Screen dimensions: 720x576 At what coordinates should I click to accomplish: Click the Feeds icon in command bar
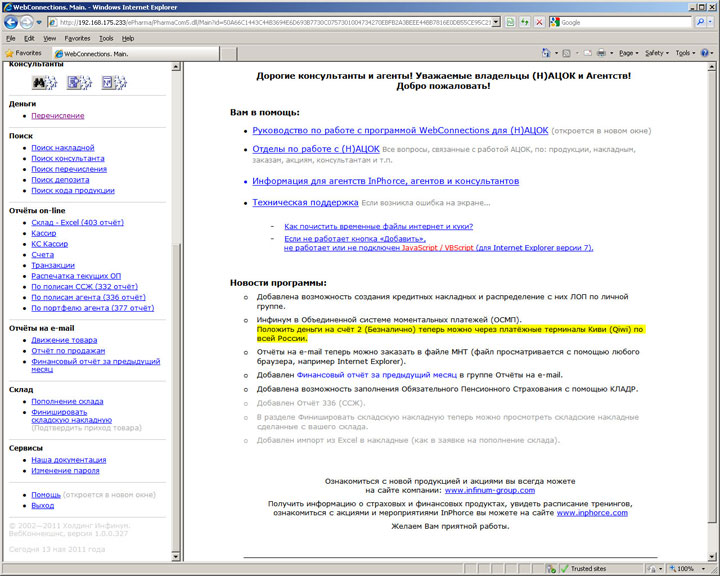click(567, 53)
